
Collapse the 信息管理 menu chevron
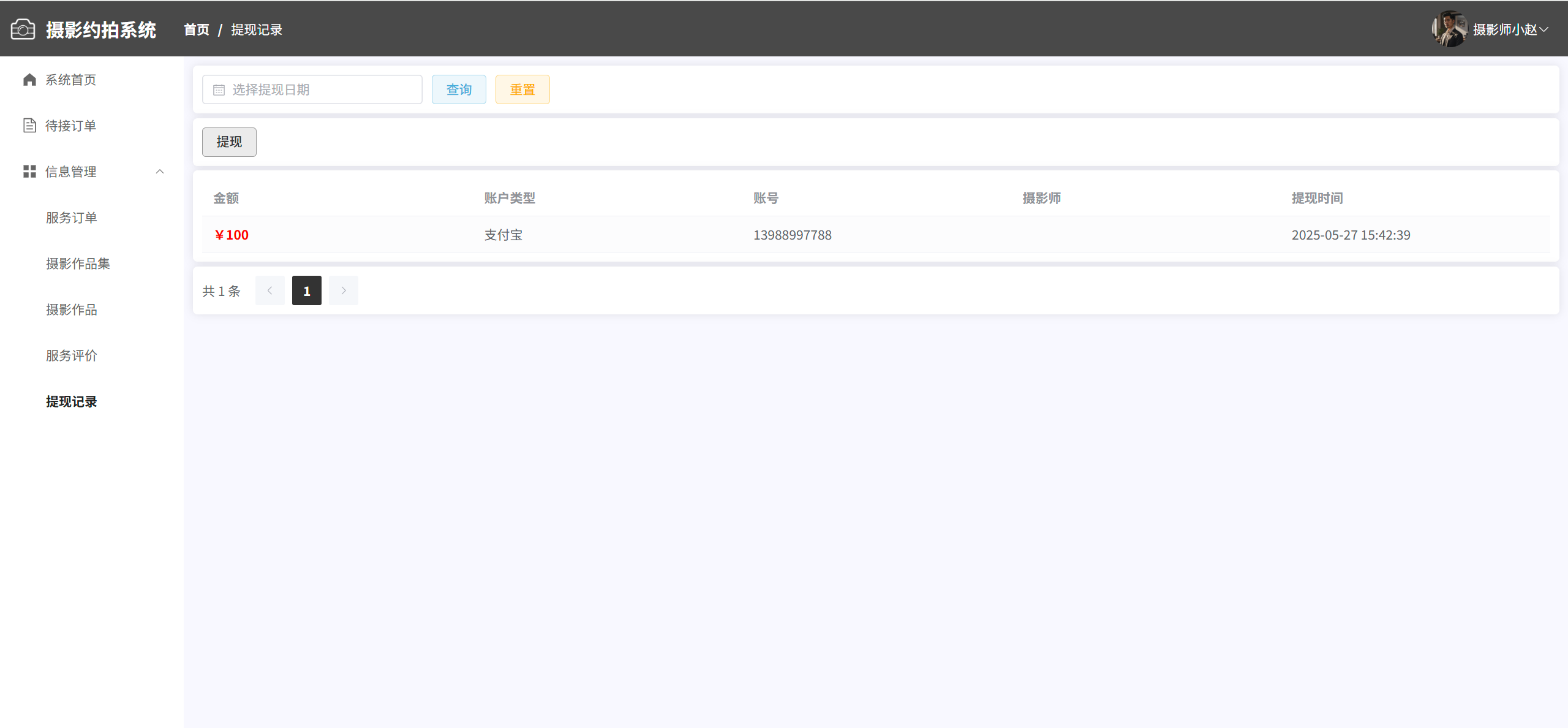click(x=160, y=172)
